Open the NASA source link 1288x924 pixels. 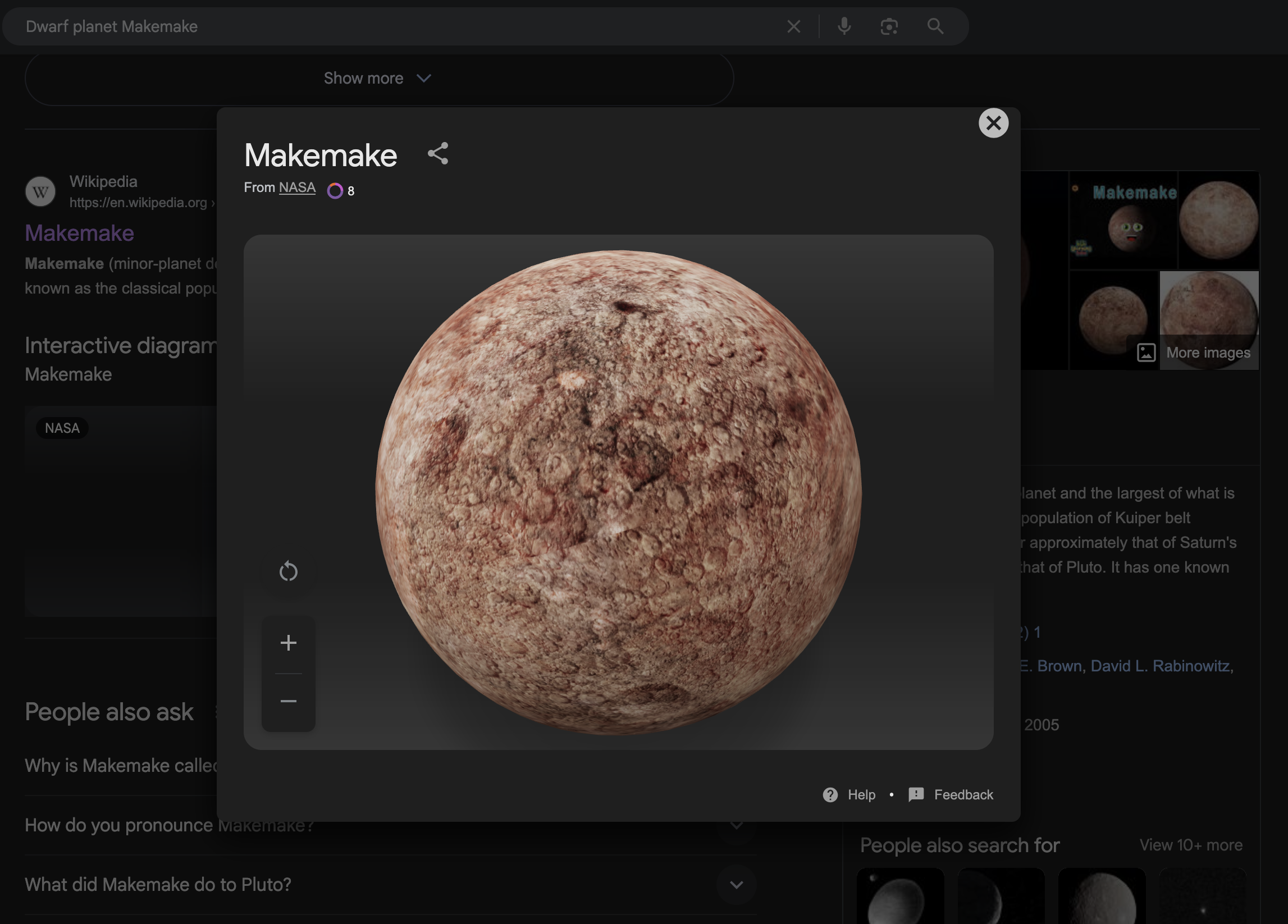(297, 187)
